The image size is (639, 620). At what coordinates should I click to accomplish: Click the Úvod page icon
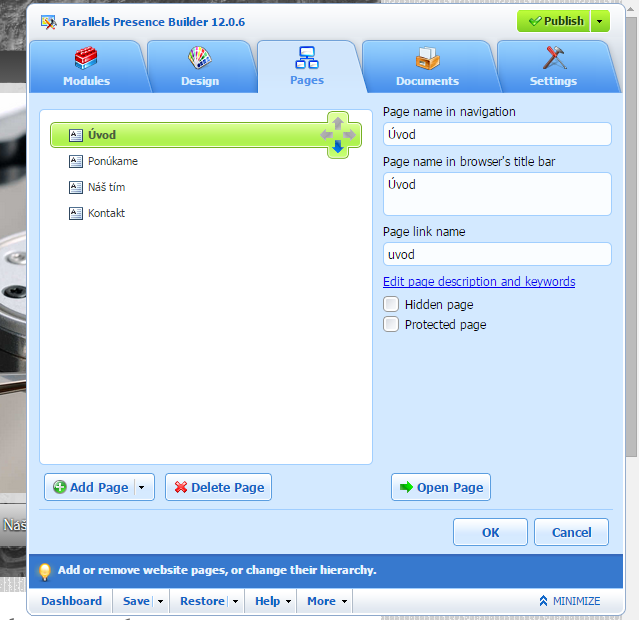point(76,135)
